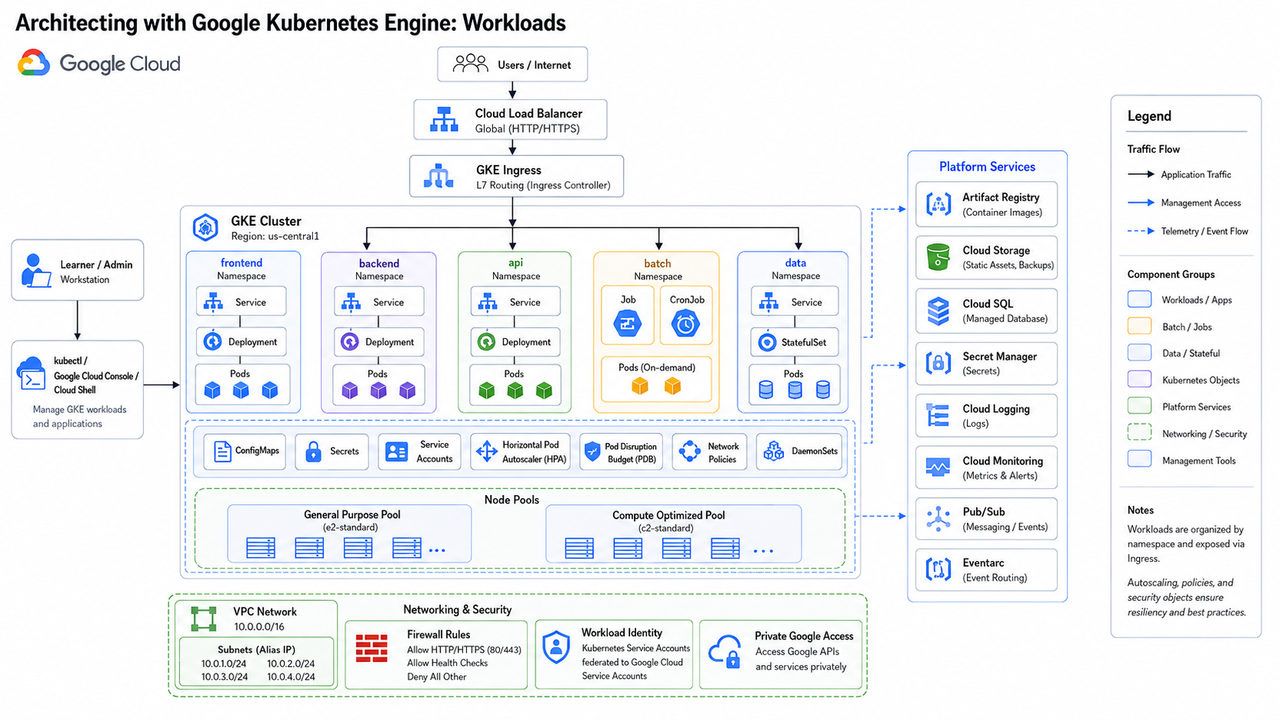Click the Service Accounts badge icon
The width and height of the screenshot is (1280, 720).
[x=397, y=452]
